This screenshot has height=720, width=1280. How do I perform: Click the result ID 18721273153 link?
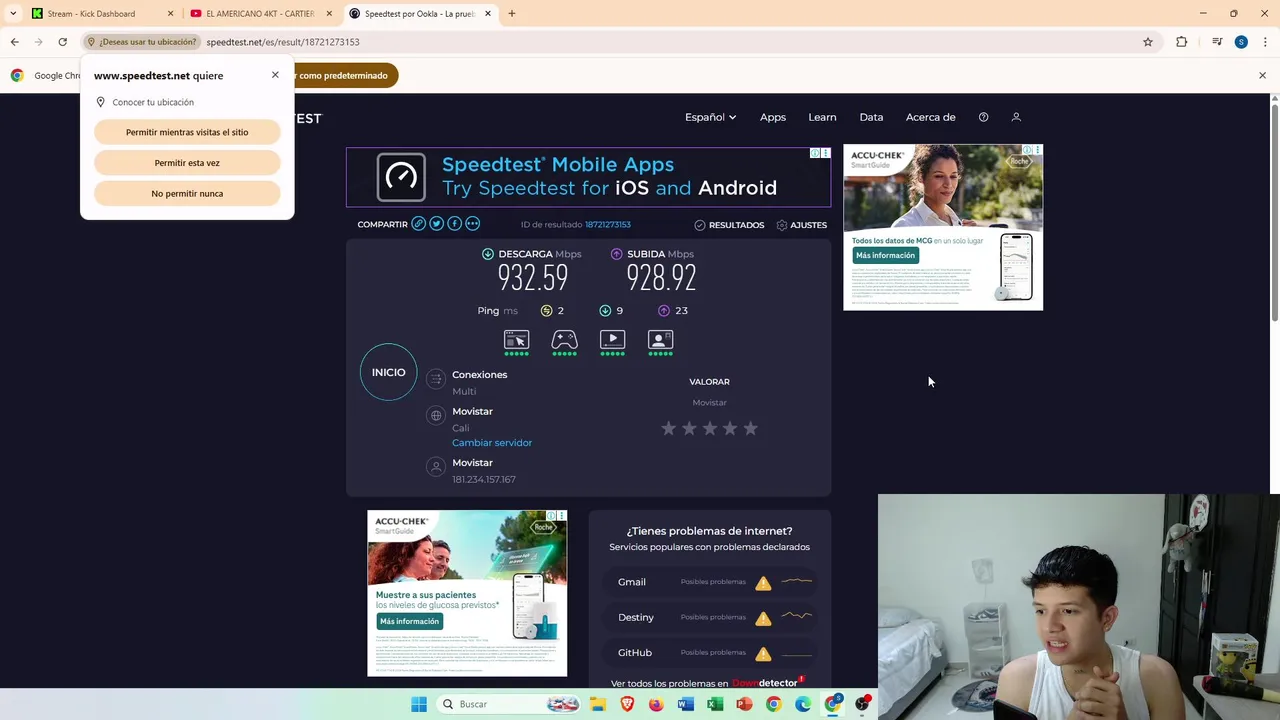(608, 225)
